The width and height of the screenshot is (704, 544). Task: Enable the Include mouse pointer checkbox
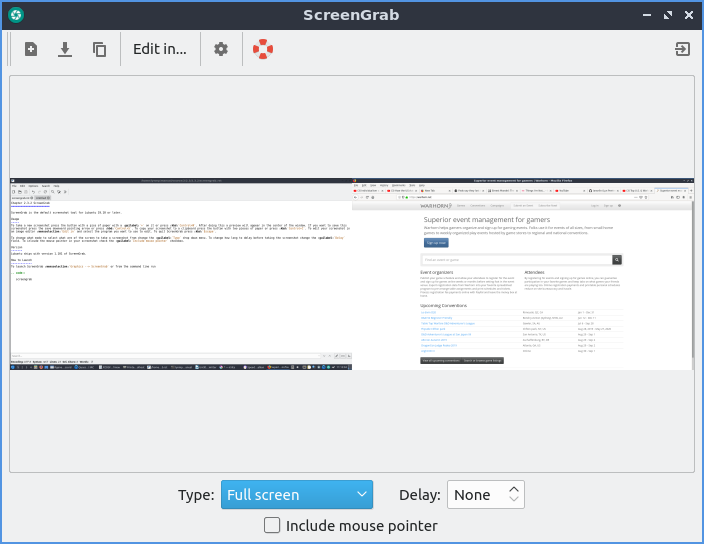[272, 525]
